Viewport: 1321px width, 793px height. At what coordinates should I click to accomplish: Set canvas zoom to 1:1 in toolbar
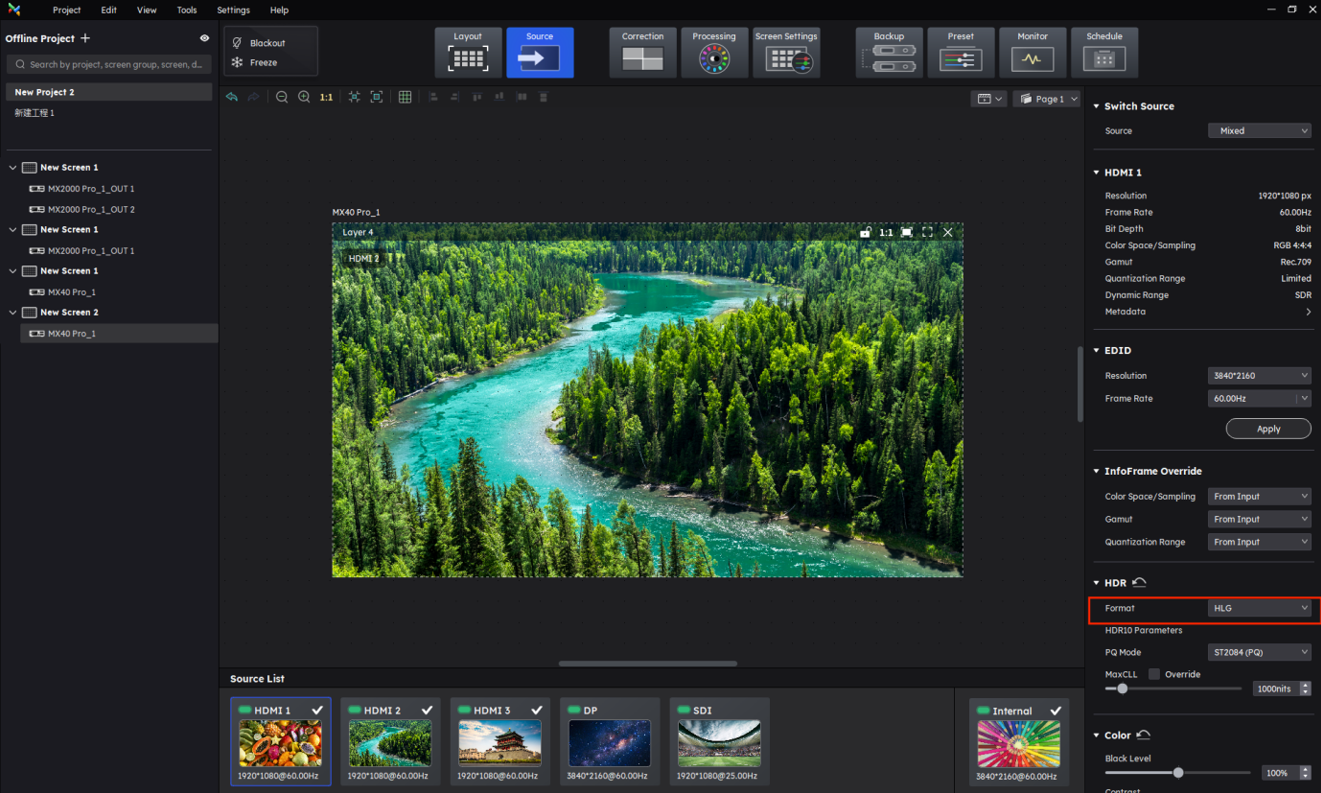[326, 97]
